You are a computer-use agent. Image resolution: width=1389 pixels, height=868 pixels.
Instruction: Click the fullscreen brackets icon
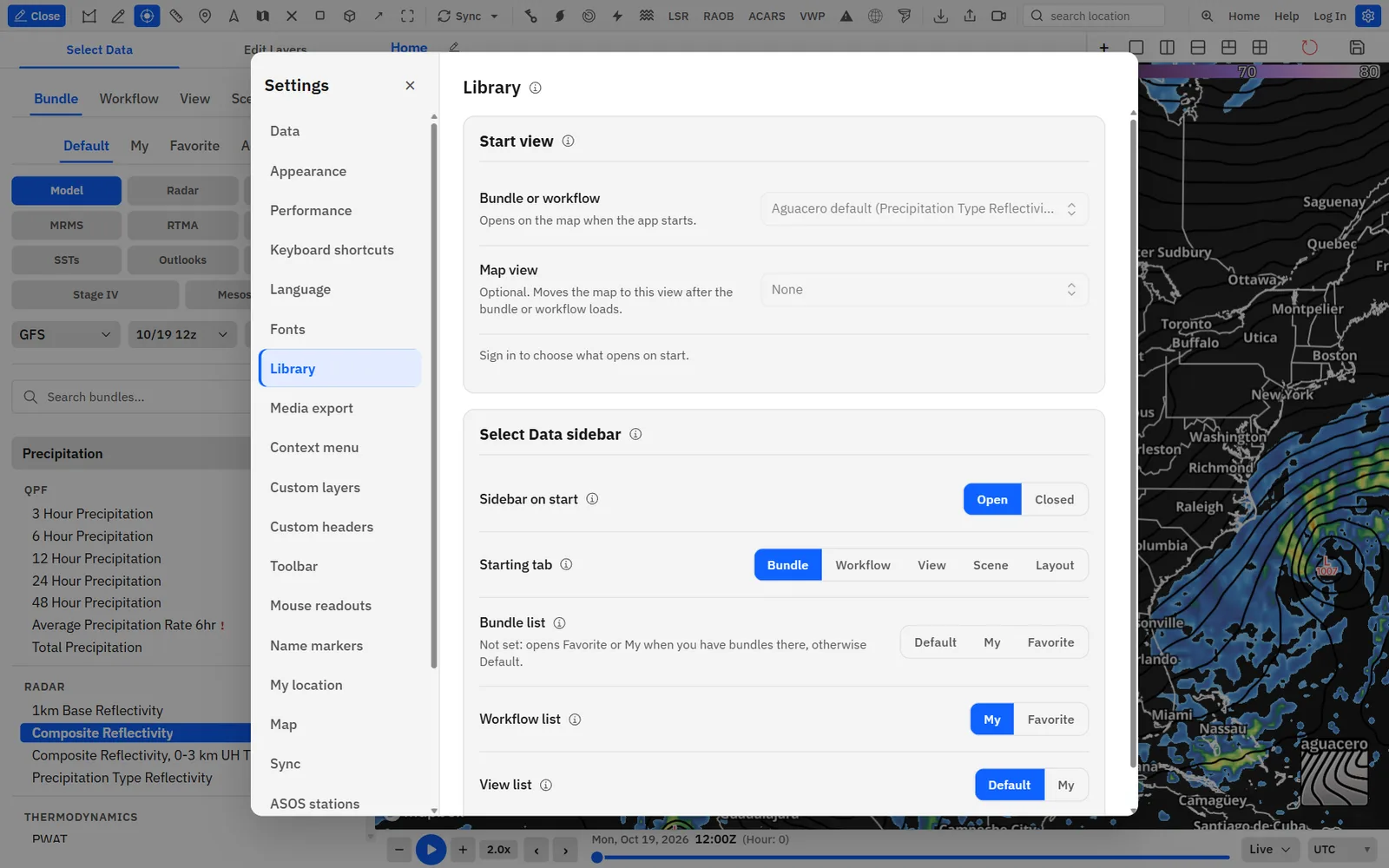pos(407,16)
